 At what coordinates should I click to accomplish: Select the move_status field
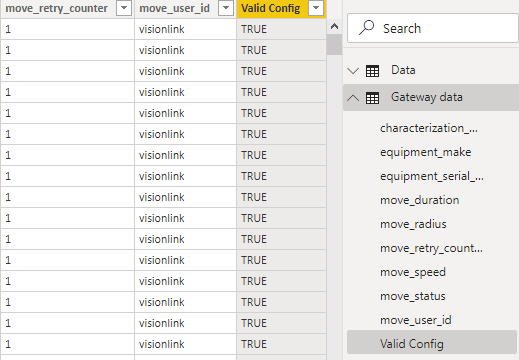click(413, 296)
